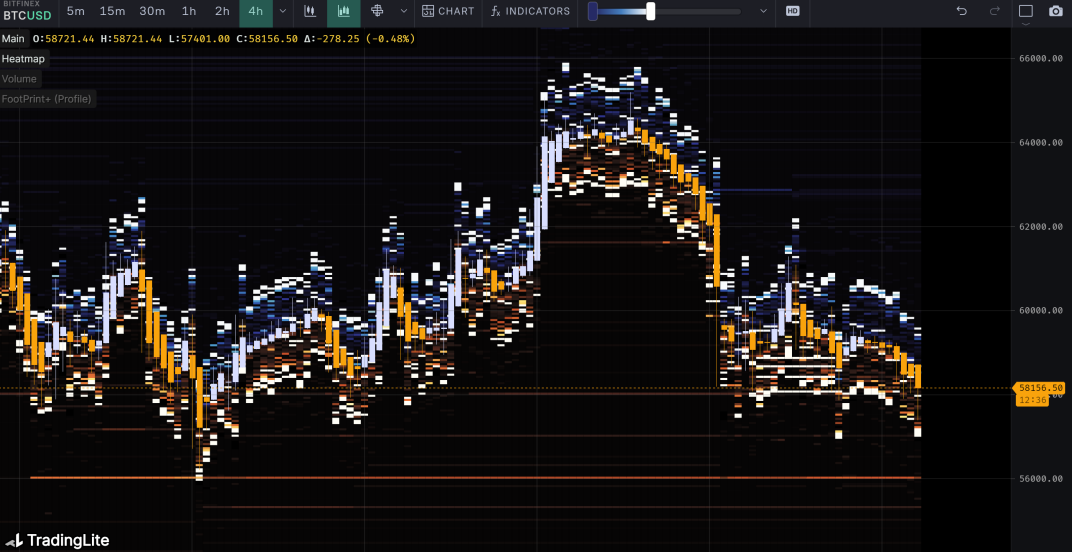Switch to the 15m timeframe
This screenshot has width=1072, height=552.
tap(112, 11)
